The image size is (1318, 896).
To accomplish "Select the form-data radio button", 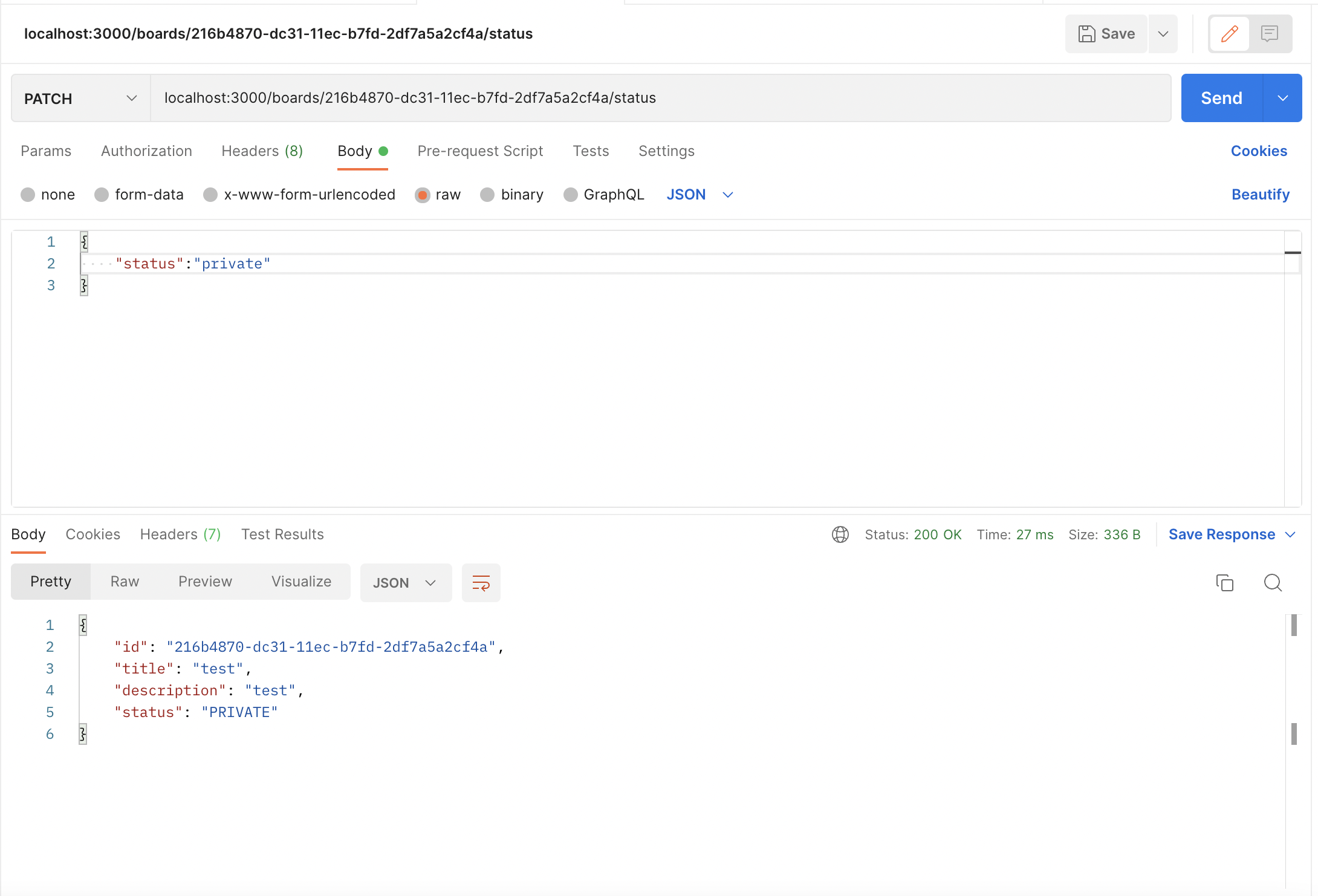I will [102, 195].
